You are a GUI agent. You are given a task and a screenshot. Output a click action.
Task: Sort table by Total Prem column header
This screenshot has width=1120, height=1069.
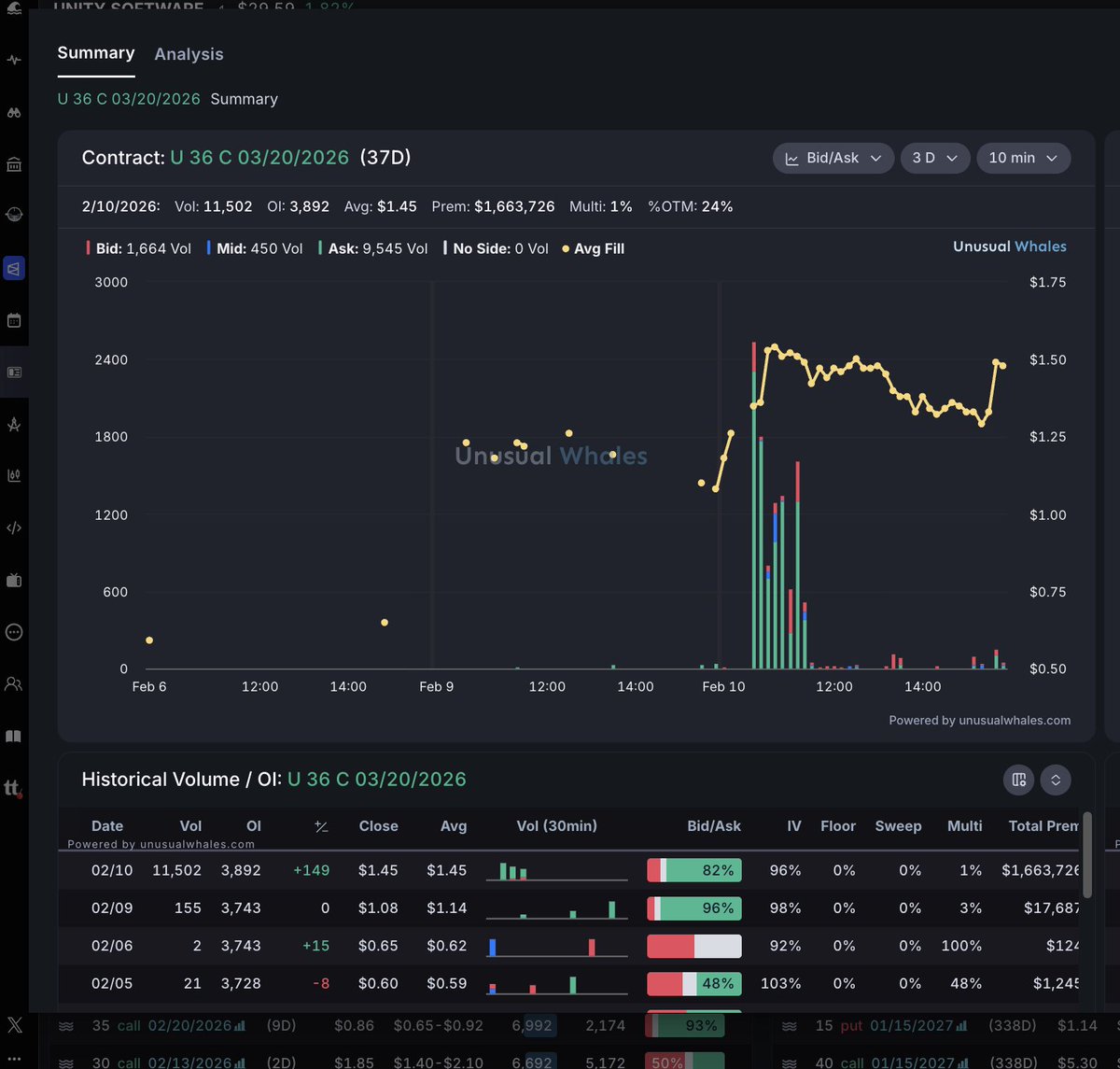point(1043,825)
